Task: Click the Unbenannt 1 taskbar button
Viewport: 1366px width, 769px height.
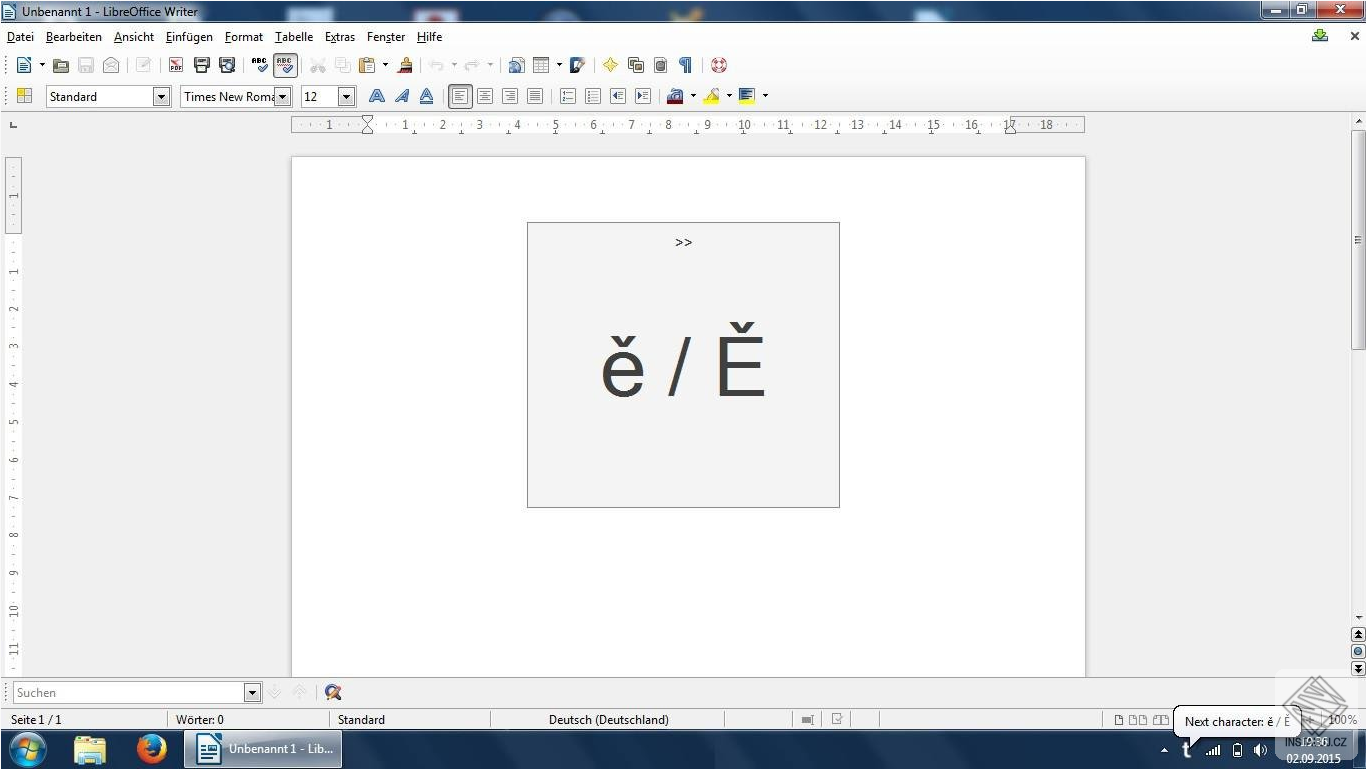Action: [x=263, y=749]
